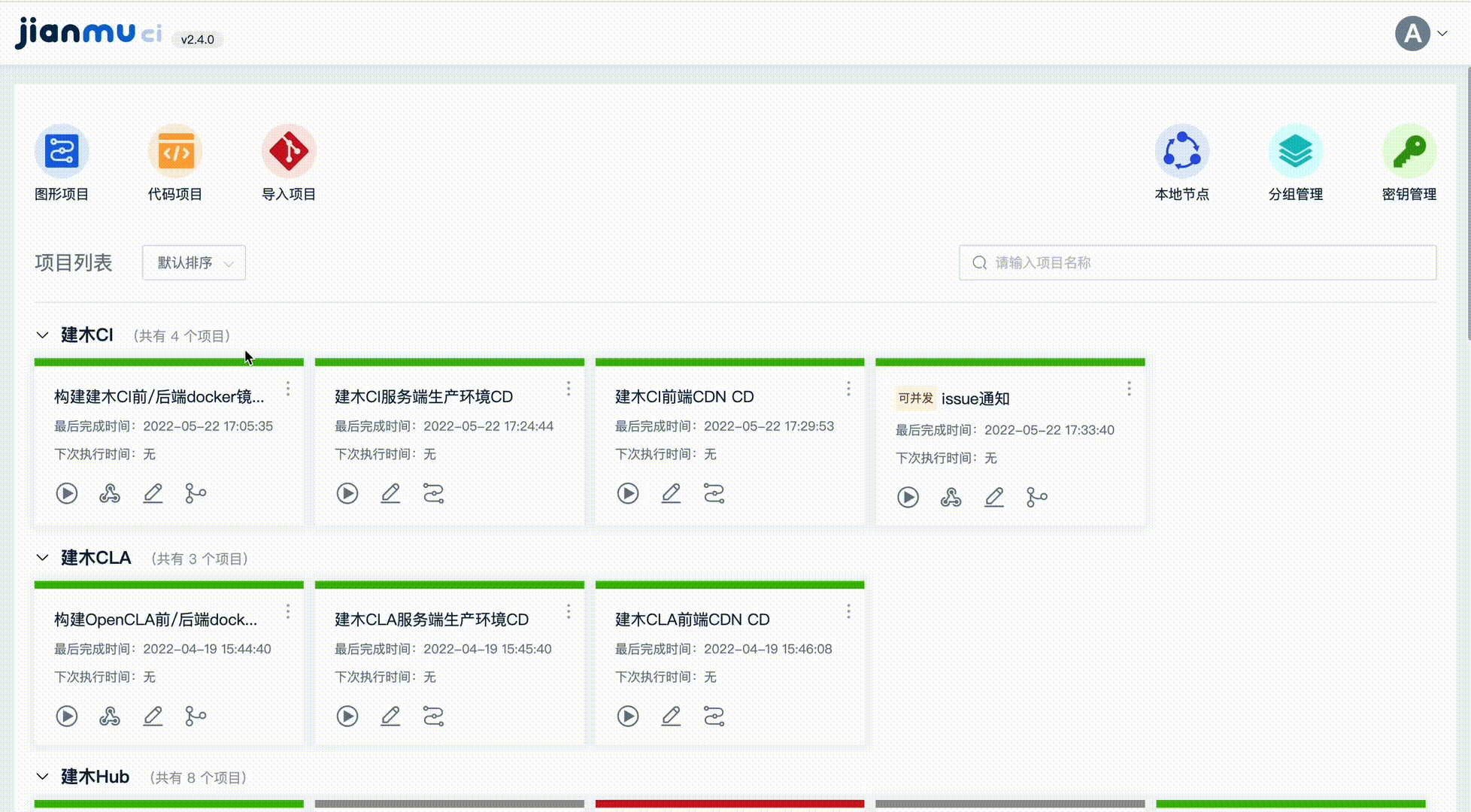
Task: Open workflow icon on 建木CLA服务端生产环境CD card
Action: pyautogui.click(x=433, y=716)
